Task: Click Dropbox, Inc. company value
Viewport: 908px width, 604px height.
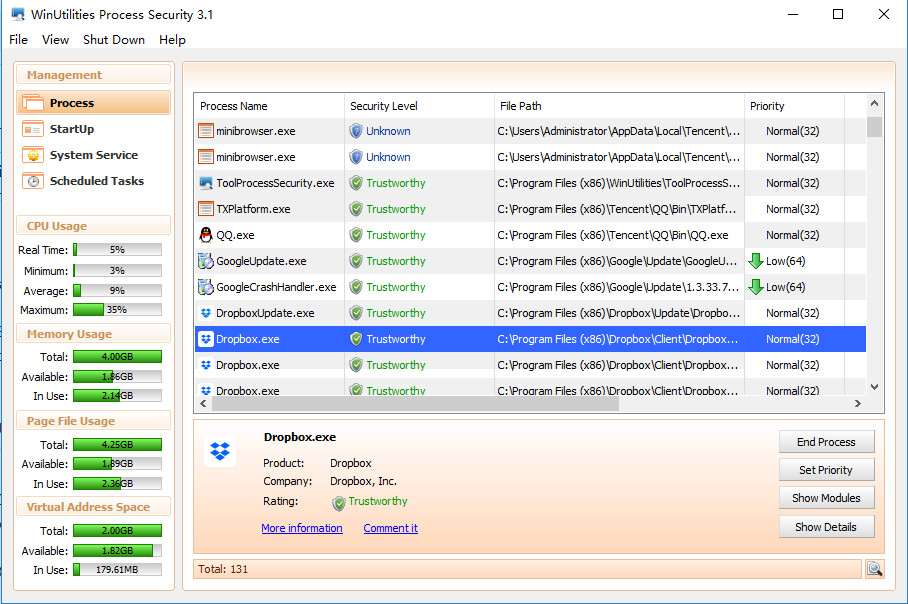Action: 363,481
